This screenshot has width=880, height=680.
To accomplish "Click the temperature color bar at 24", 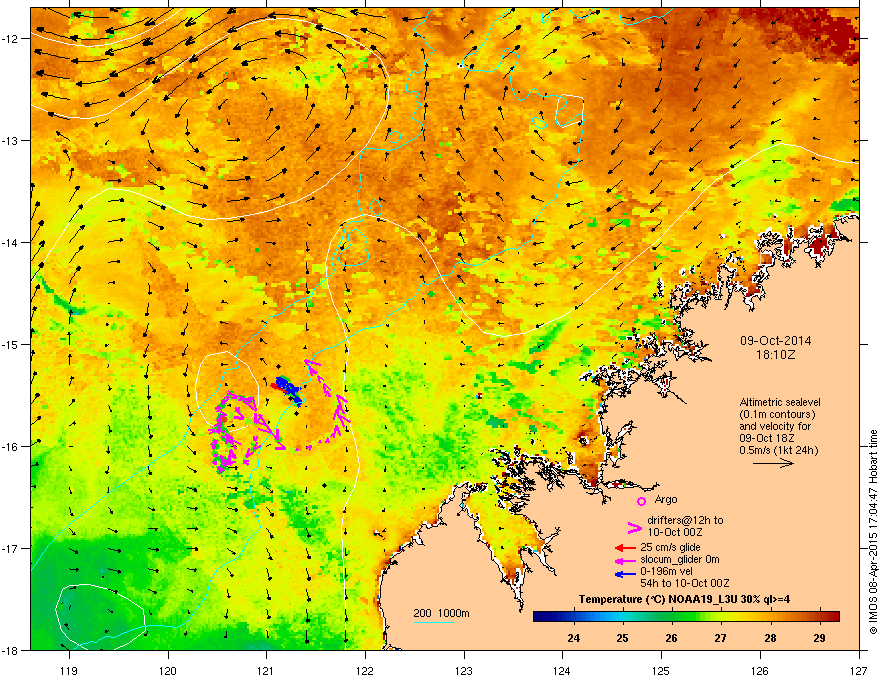I will click(574, 617).
